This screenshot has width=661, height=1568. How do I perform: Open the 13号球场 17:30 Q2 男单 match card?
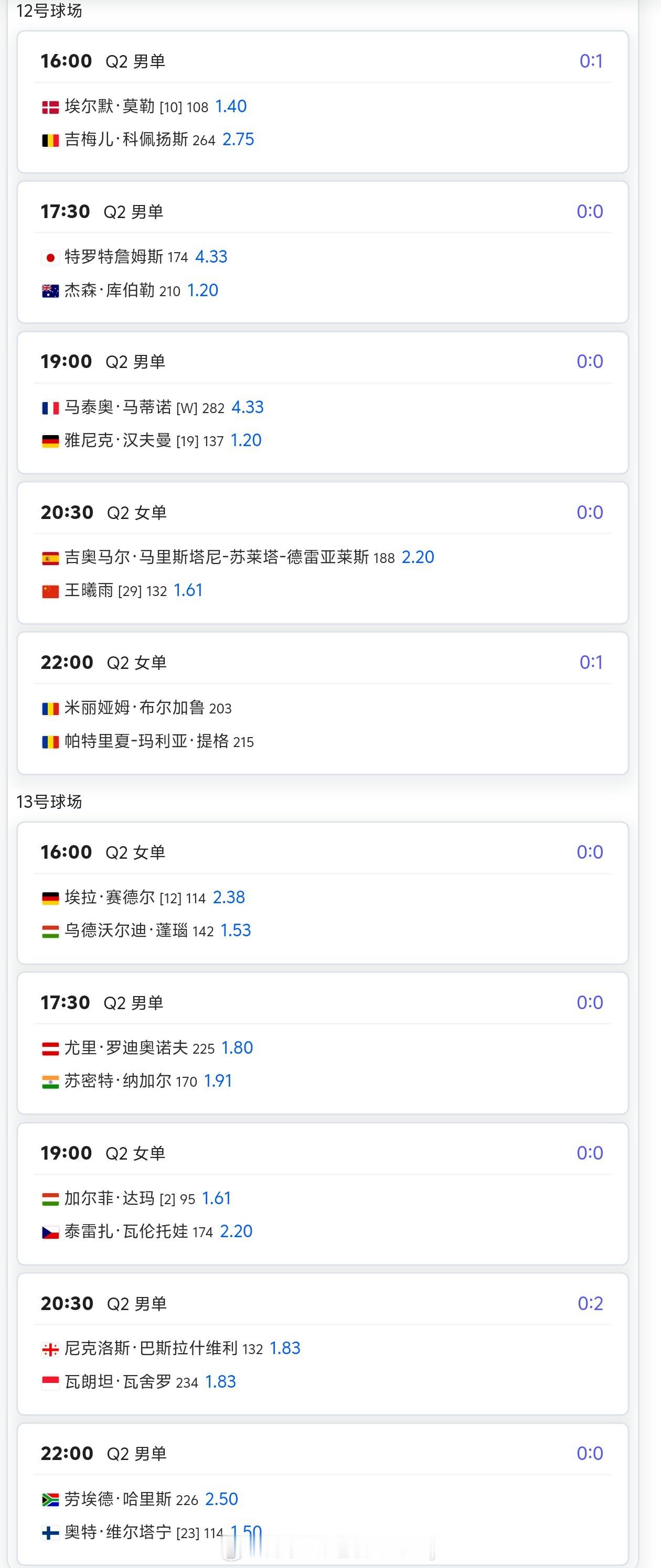pos(323,1043)
